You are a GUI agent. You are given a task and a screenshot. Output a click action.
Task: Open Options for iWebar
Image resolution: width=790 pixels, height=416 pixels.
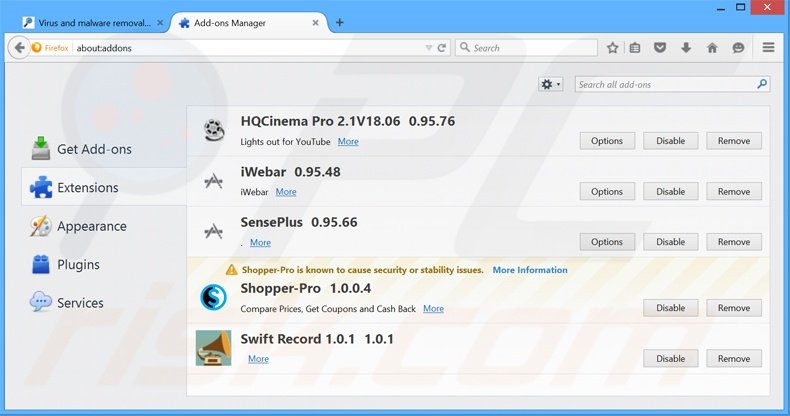point(607,191)
